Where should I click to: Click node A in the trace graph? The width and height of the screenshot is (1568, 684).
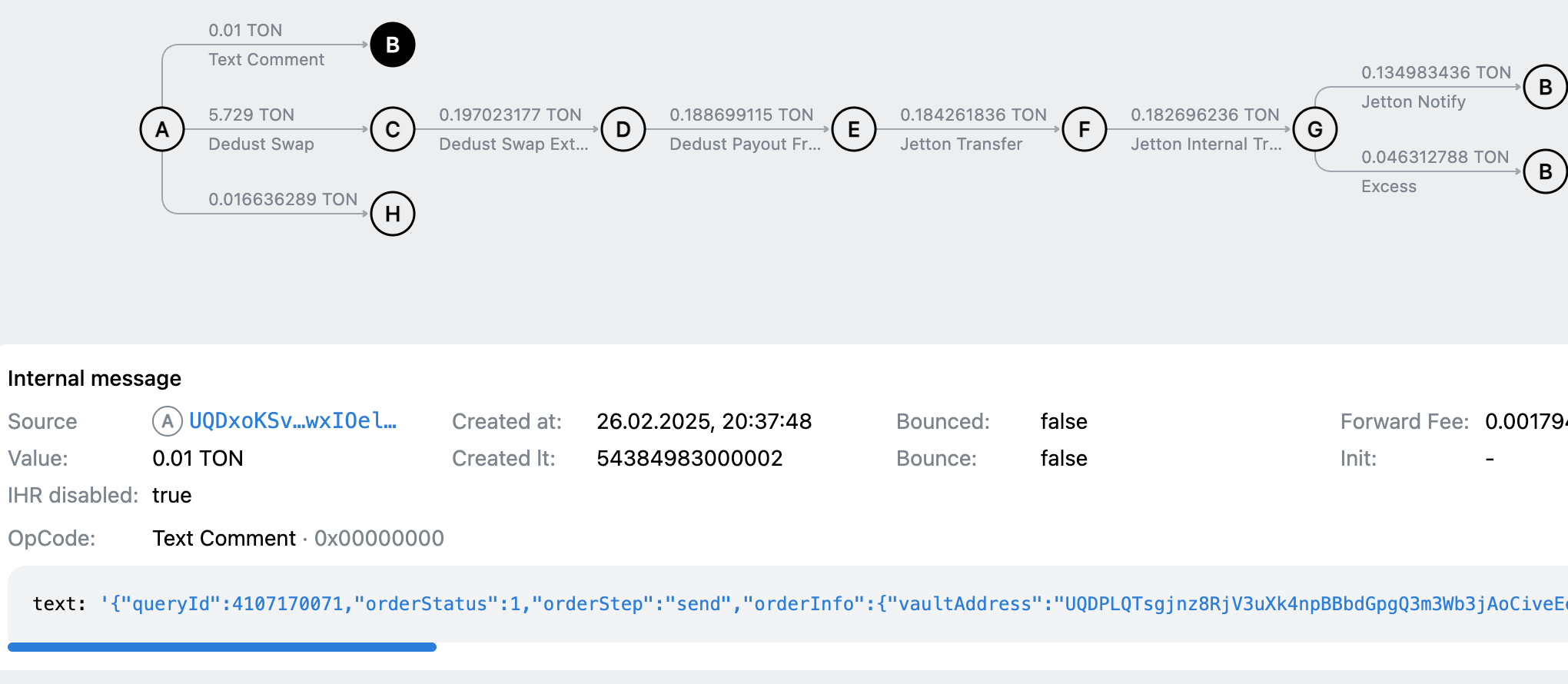click(x=162, y=129)
